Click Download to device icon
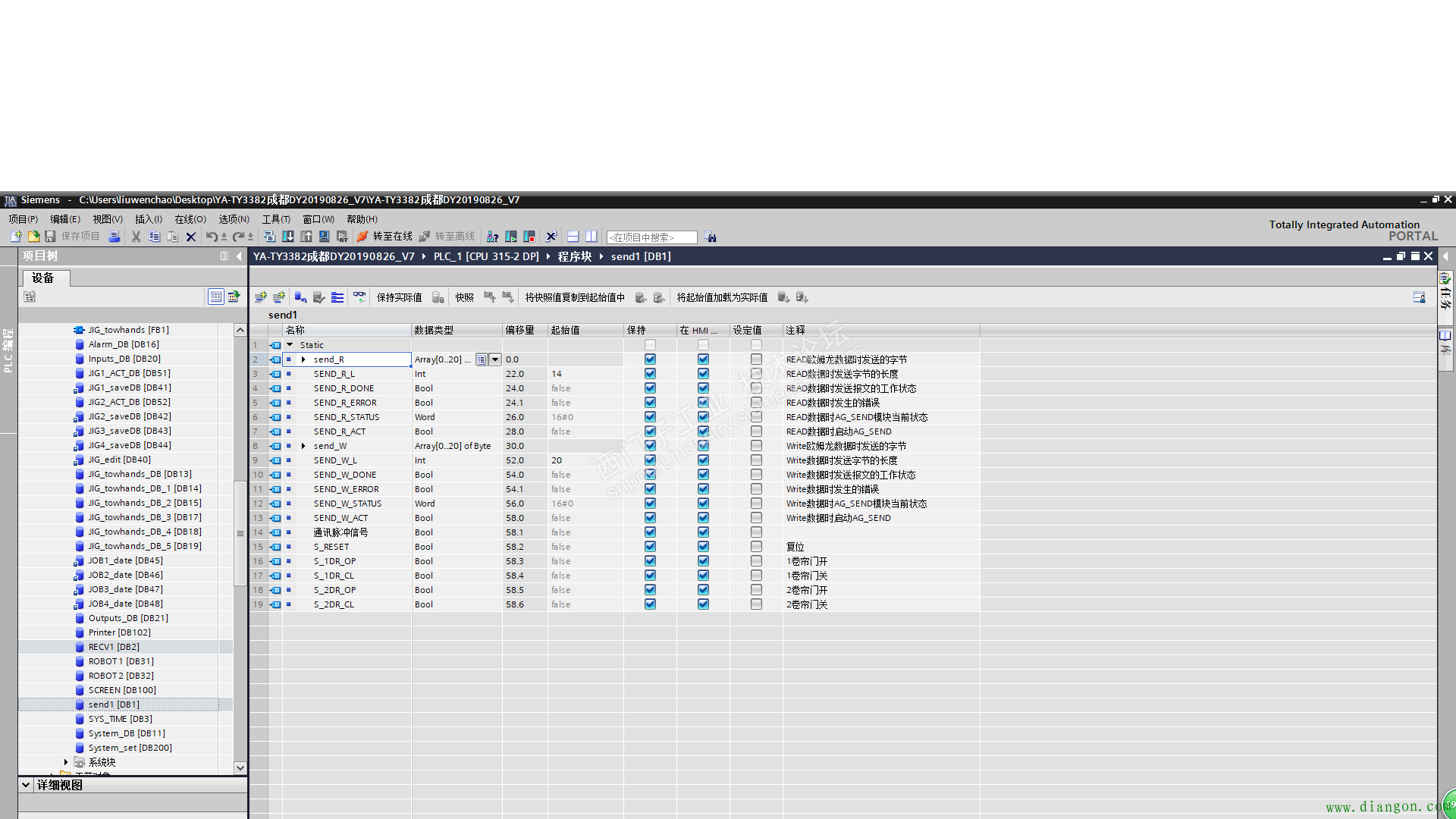Viewport: 1456px width, 819px height. pyautogui.click(x=288, y=237)
